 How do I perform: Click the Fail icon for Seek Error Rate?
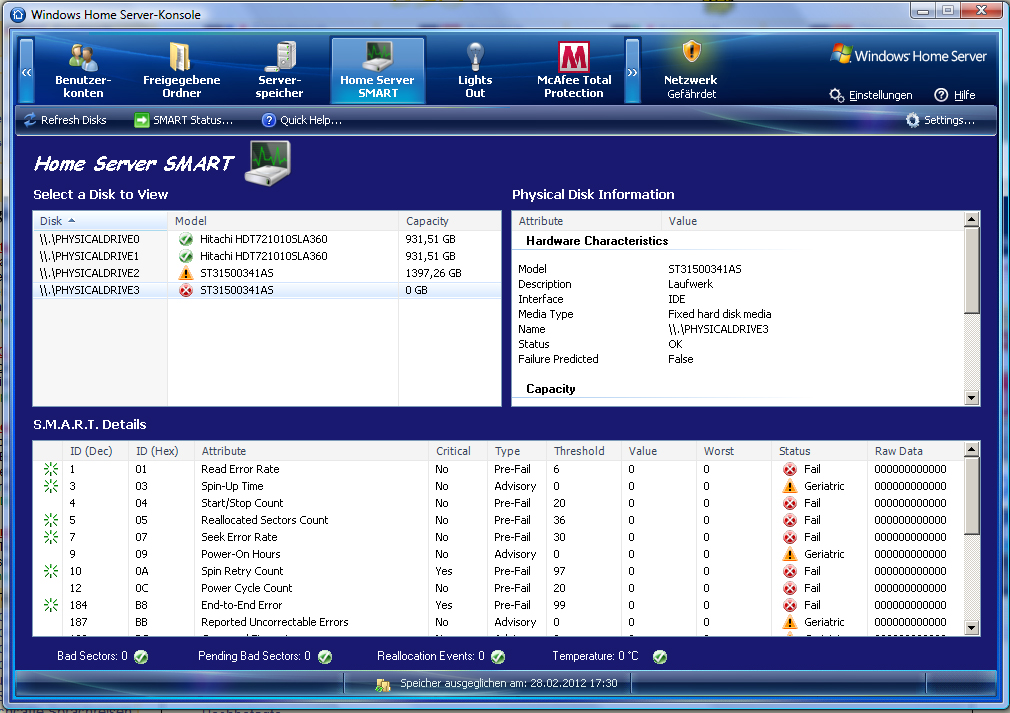790,537
